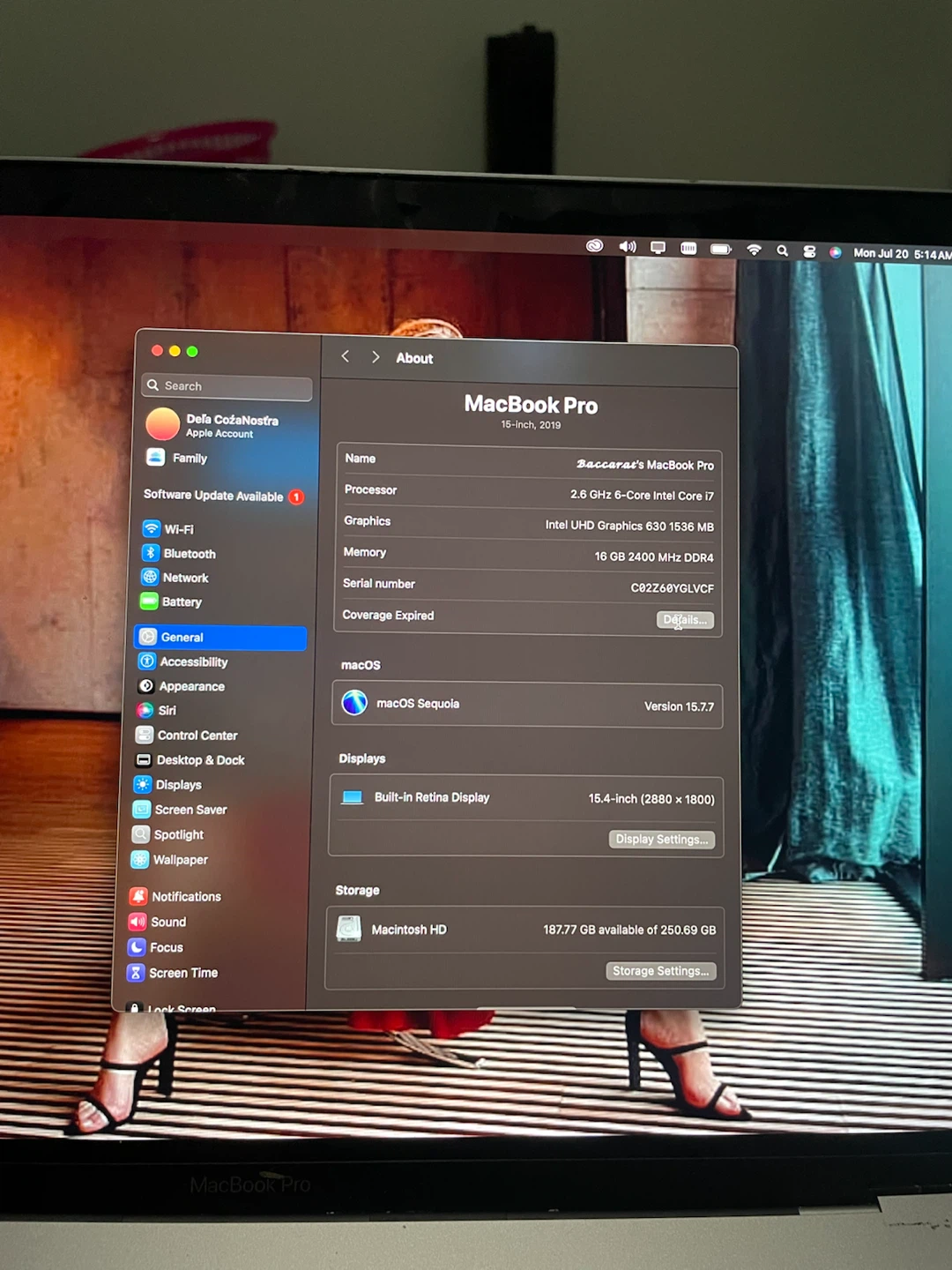
Task: Open Siri from the menu bar
Action: point(835,252)
